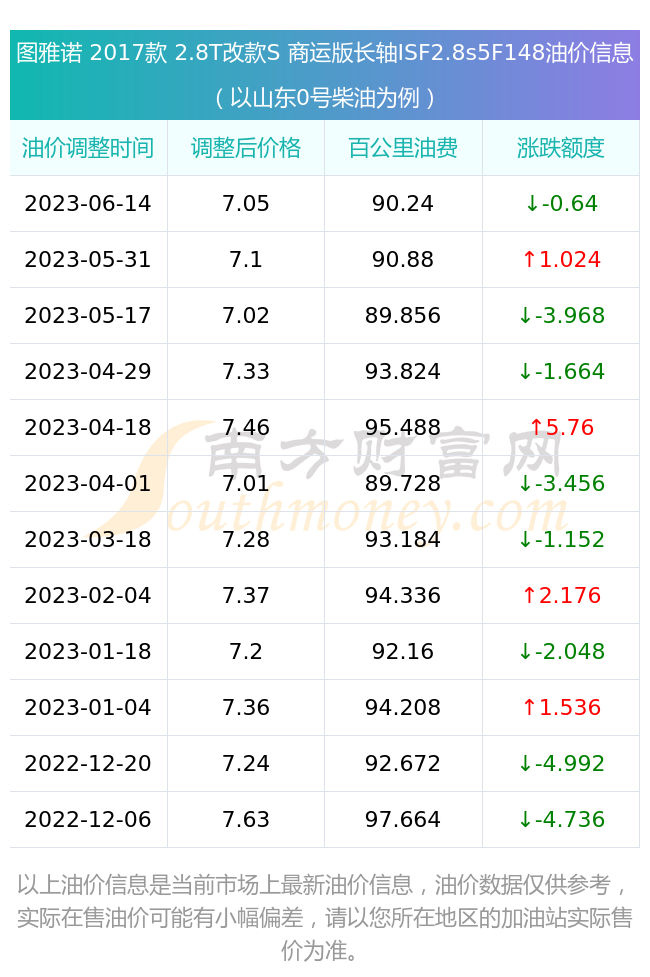Select the date 2022-12-20
Image resolution: width=650 pixels, height=977 pixels.
pyautogui.click(x=88, y=765)
